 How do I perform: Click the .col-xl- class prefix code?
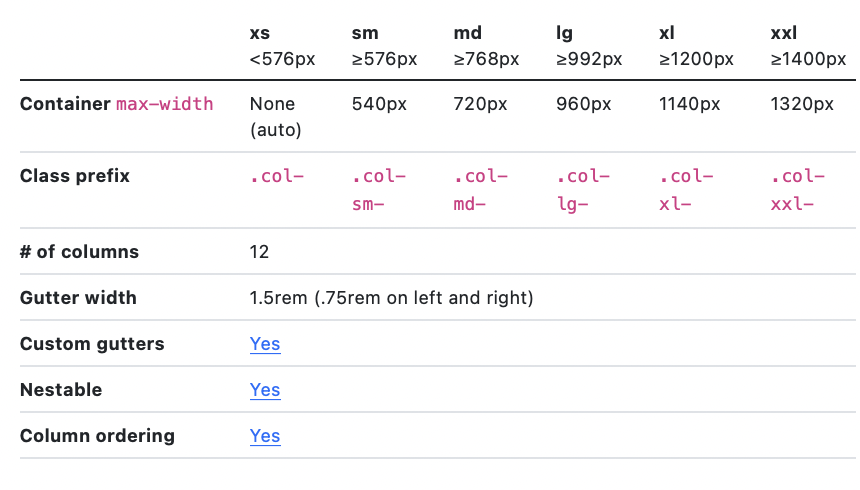click(x=686, y=190)
